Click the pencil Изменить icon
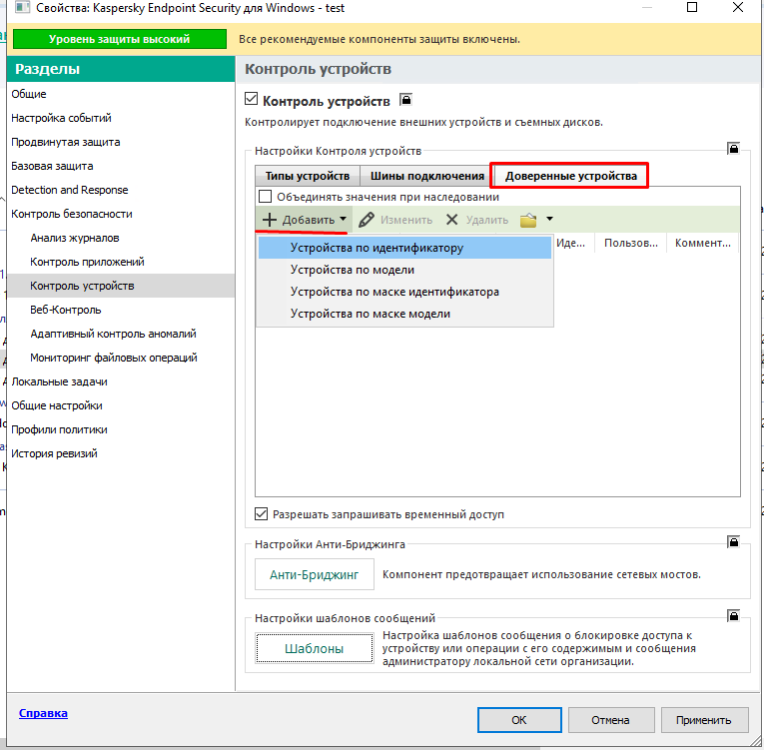 (366, 220)
